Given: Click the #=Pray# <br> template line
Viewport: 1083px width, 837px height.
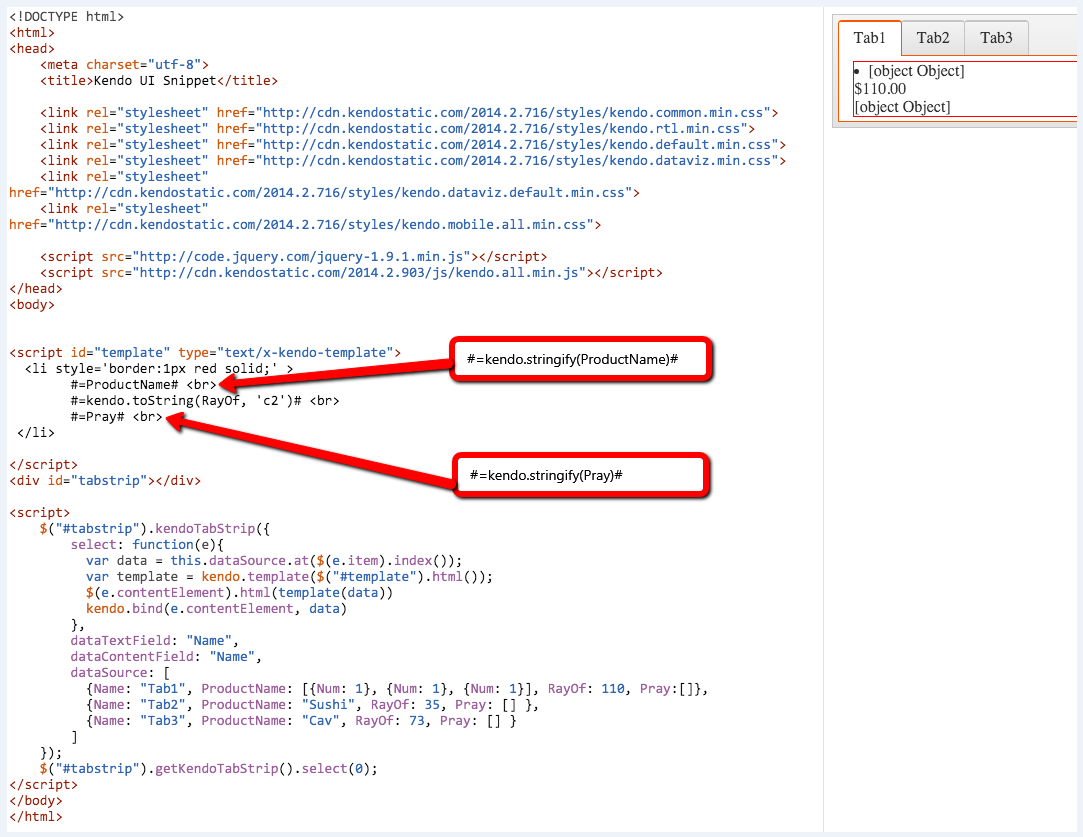Looking at the screenshot, I should point(117,416).
